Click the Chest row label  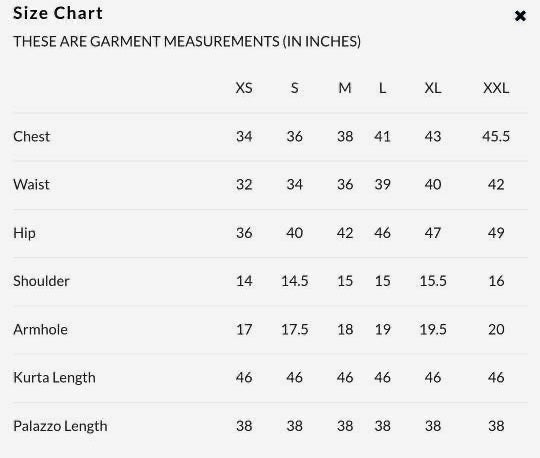31,136
